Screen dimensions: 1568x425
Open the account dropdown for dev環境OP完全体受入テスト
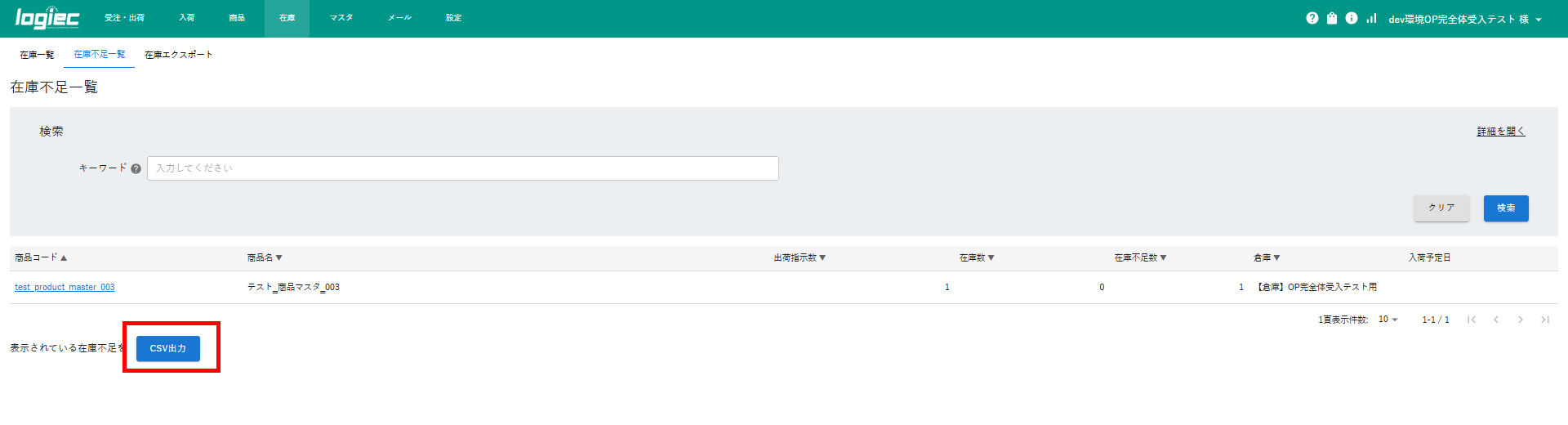pos(1464,19)
